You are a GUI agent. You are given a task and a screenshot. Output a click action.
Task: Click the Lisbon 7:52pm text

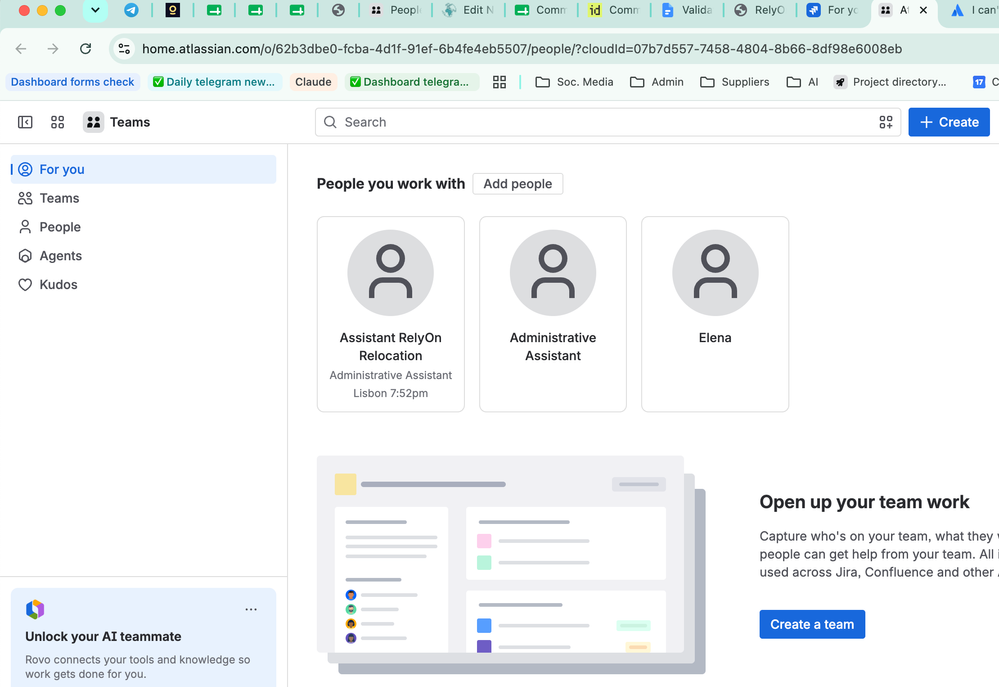[x=391, y=393]
